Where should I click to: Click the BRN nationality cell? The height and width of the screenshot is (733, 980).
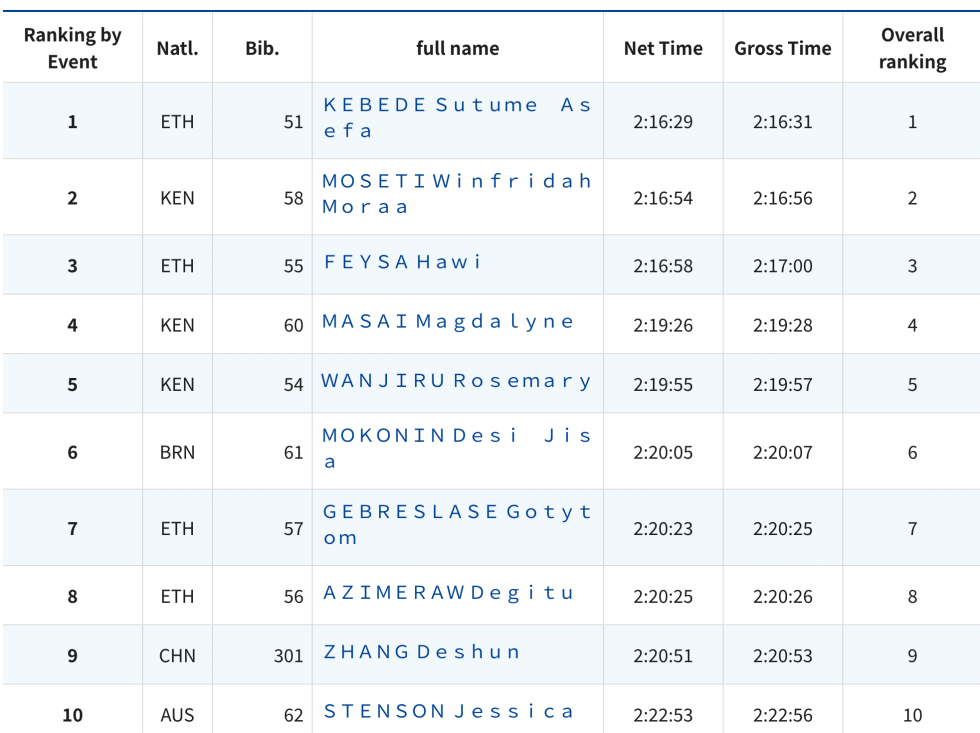tap(177, 452)
